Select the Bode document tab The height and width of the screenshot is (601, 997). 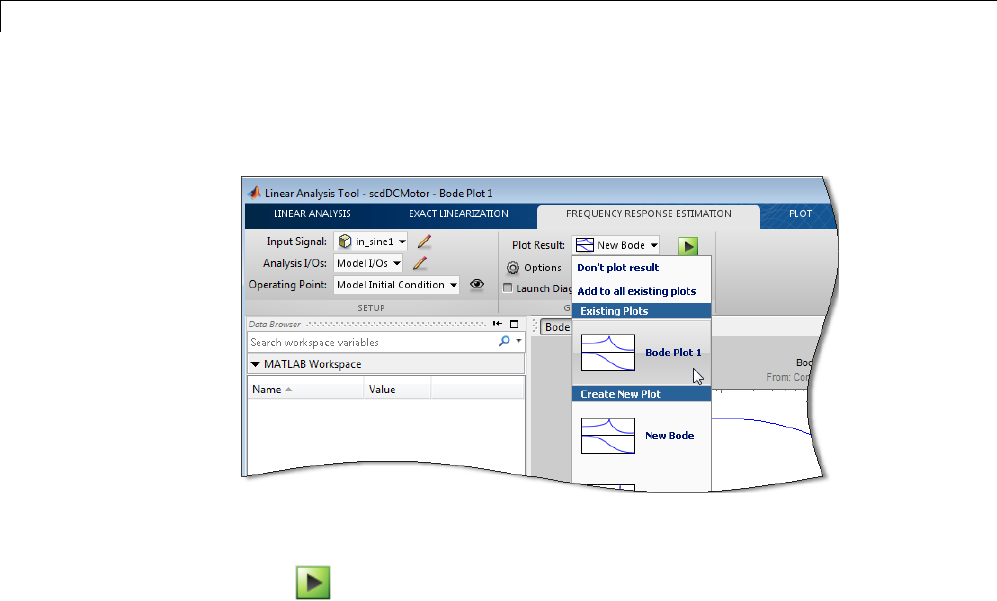pyautogui.click(x=556, y=327)
